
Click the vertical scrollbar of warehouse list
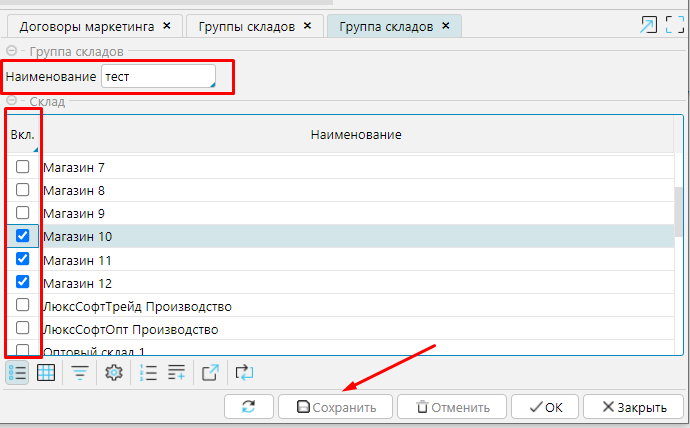[x=679, y=210]
